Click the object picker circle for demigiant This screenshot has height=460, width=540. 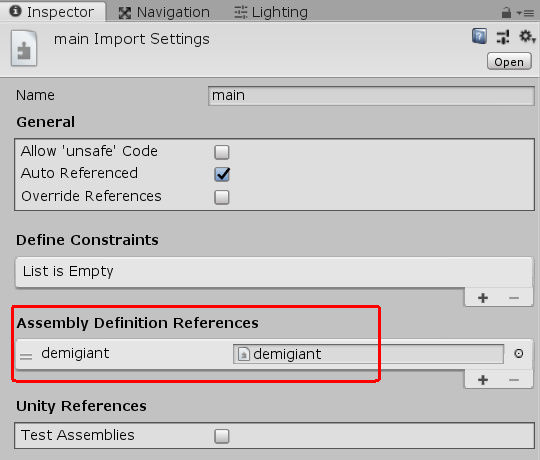tap(519, 354)
